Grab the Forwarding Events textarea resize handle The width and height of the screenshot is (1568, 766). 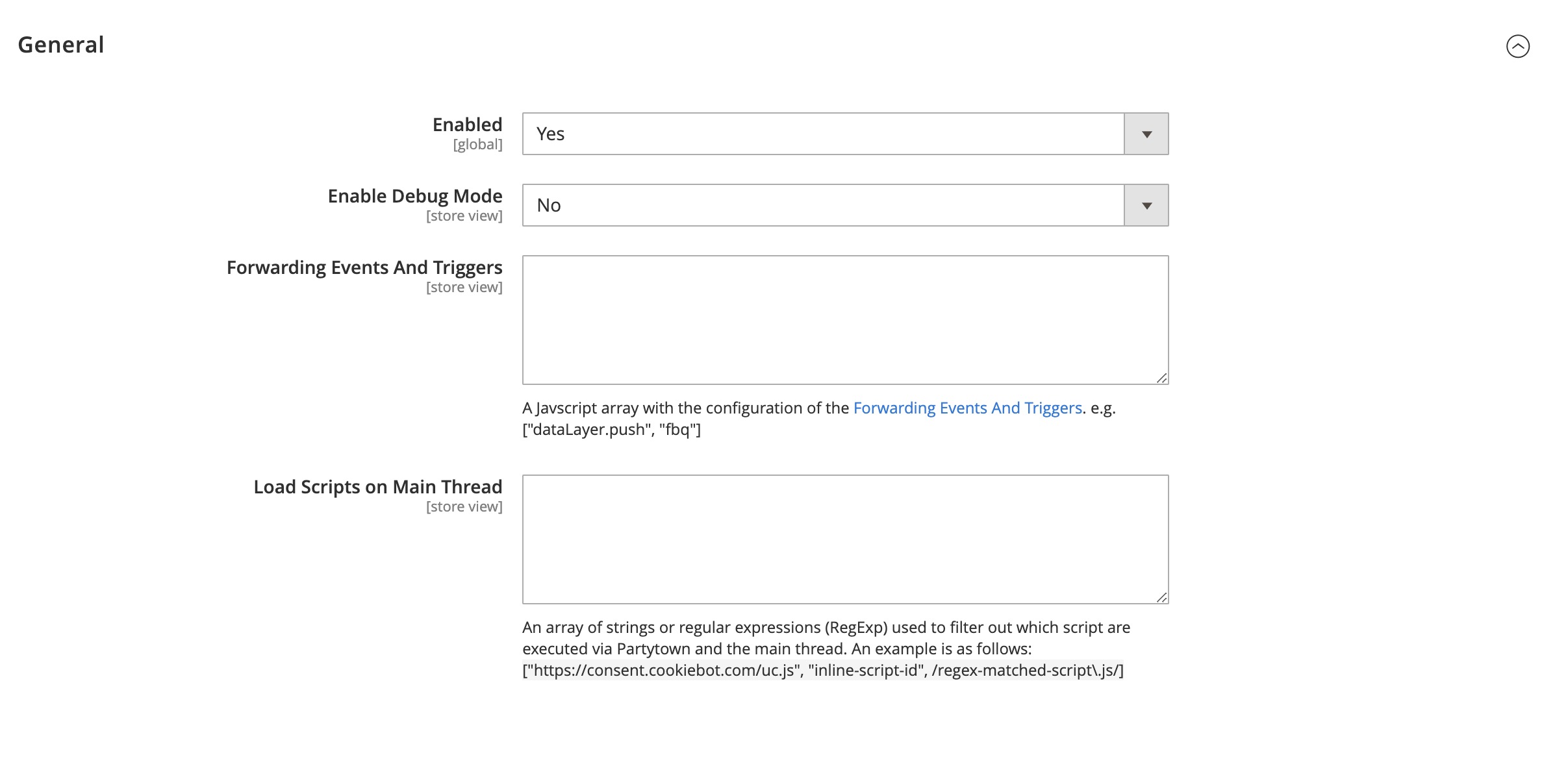coord(1161,378)
